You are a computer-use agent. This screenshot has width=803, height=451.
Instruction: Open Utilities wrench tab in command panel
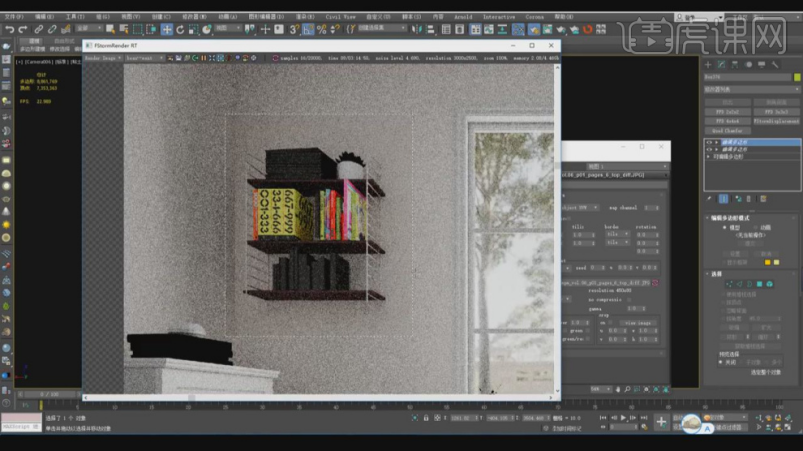tap(775, 65)
